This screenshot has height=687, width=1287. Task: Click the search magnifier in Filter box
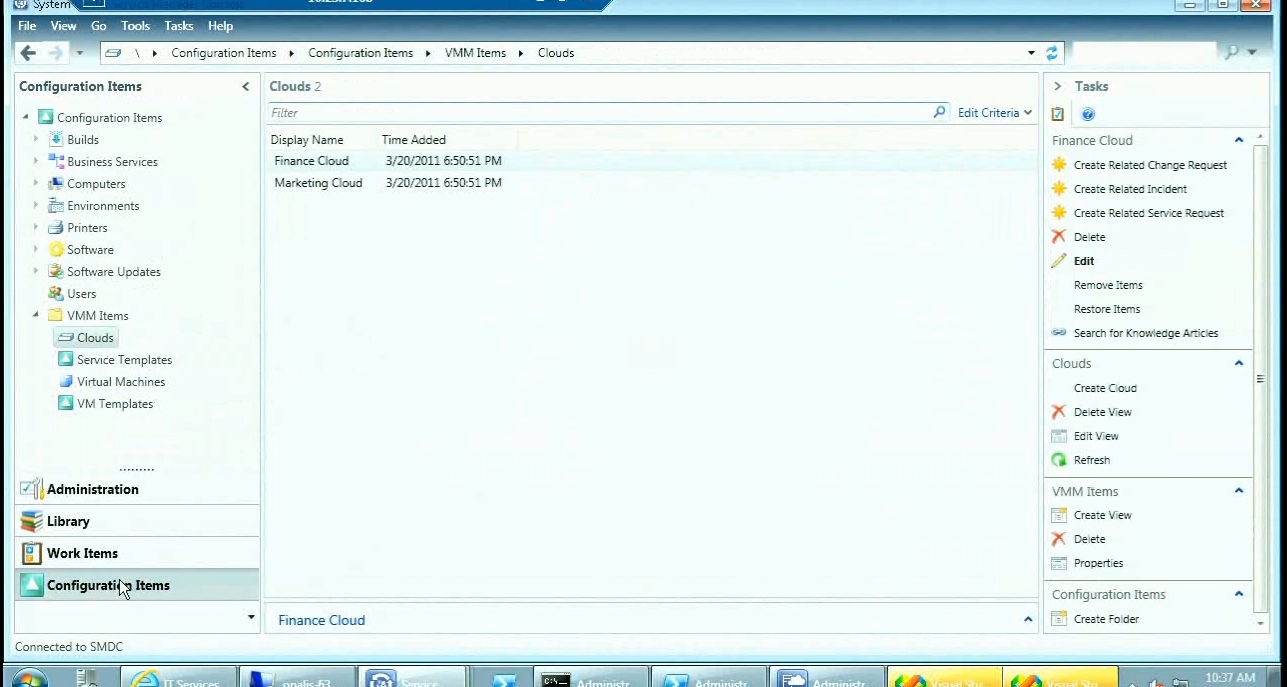tap(939, 113)
